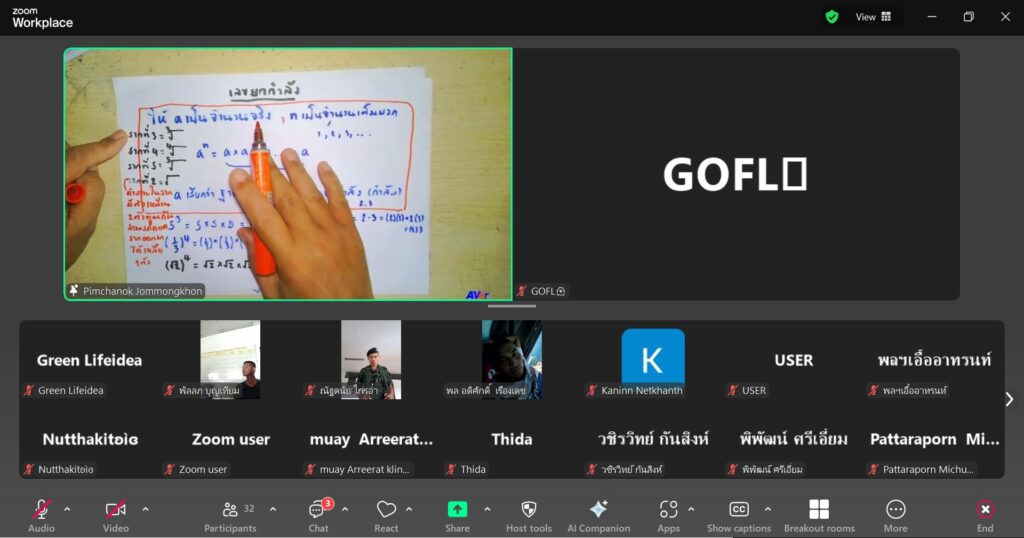This screenshot has height=538, width=1024.
Task: Select the พิพัฒน์ ศรีเอี่ยม participant tile
Action: (x=793, y=439)
